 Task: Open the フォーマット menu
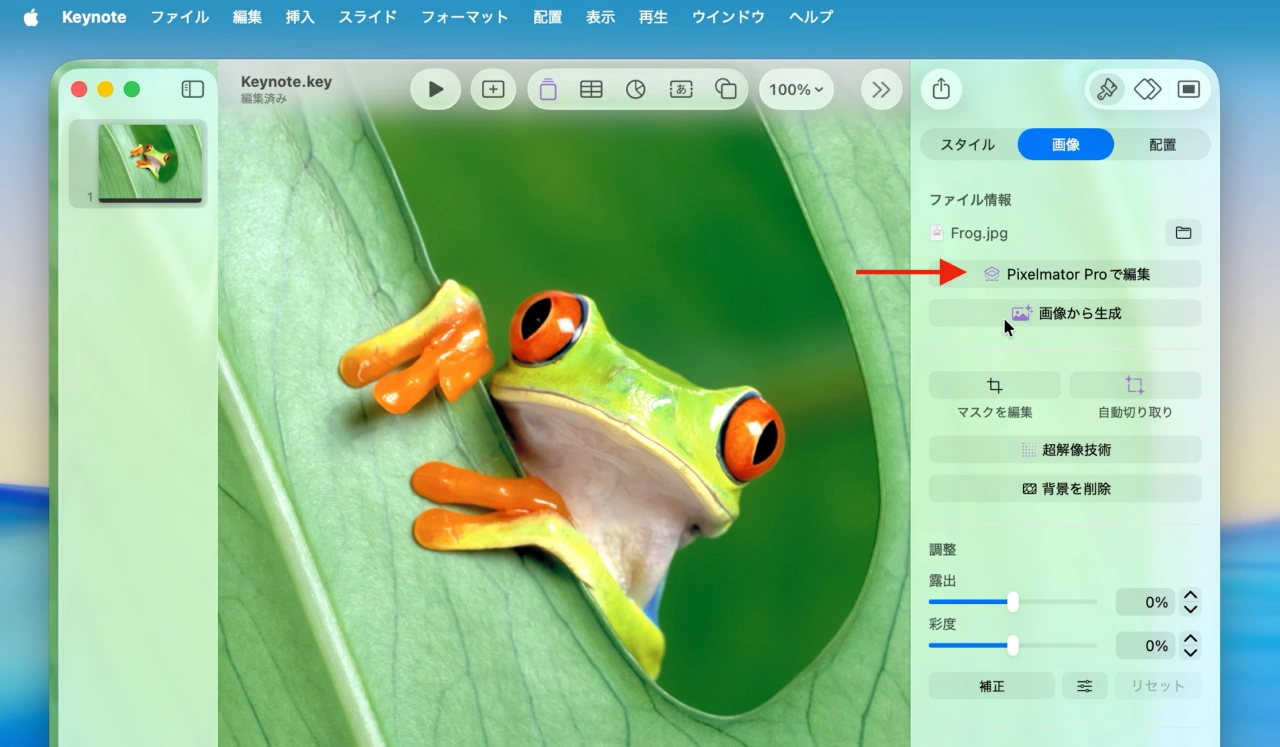click(x=464, y=17)
